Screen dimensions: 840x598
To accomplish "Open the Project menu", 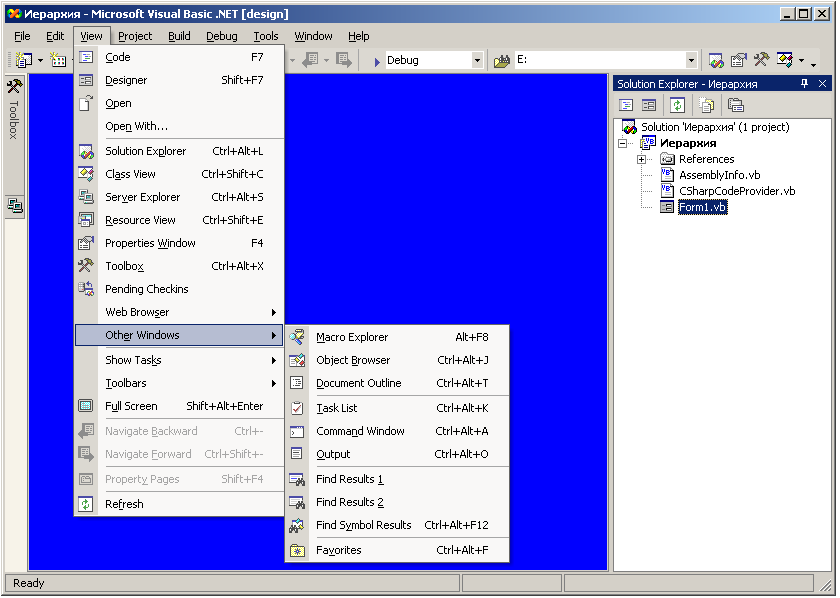I will tap(135, 36).
